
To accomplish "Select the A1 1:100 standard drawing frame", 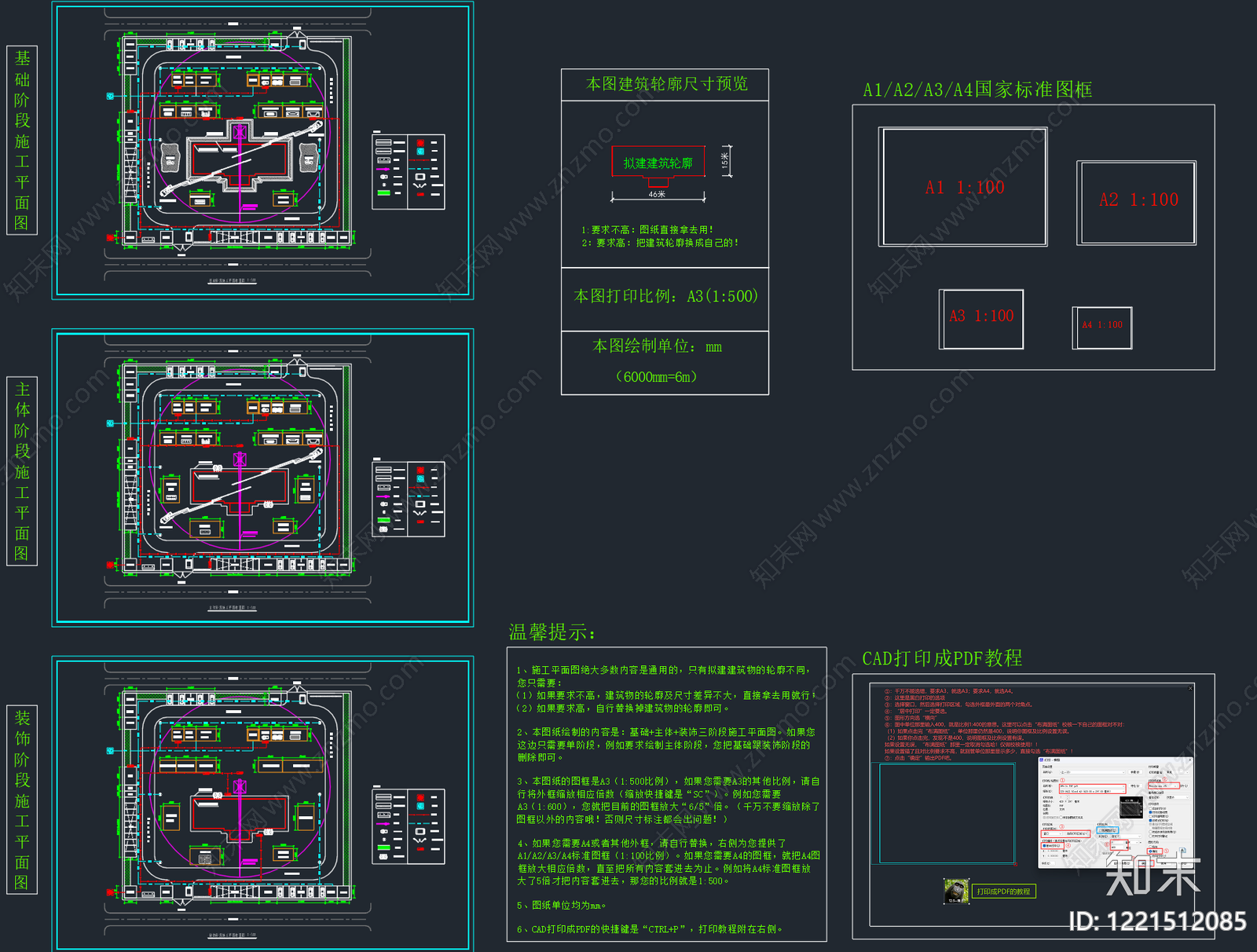I will point(963,187).
